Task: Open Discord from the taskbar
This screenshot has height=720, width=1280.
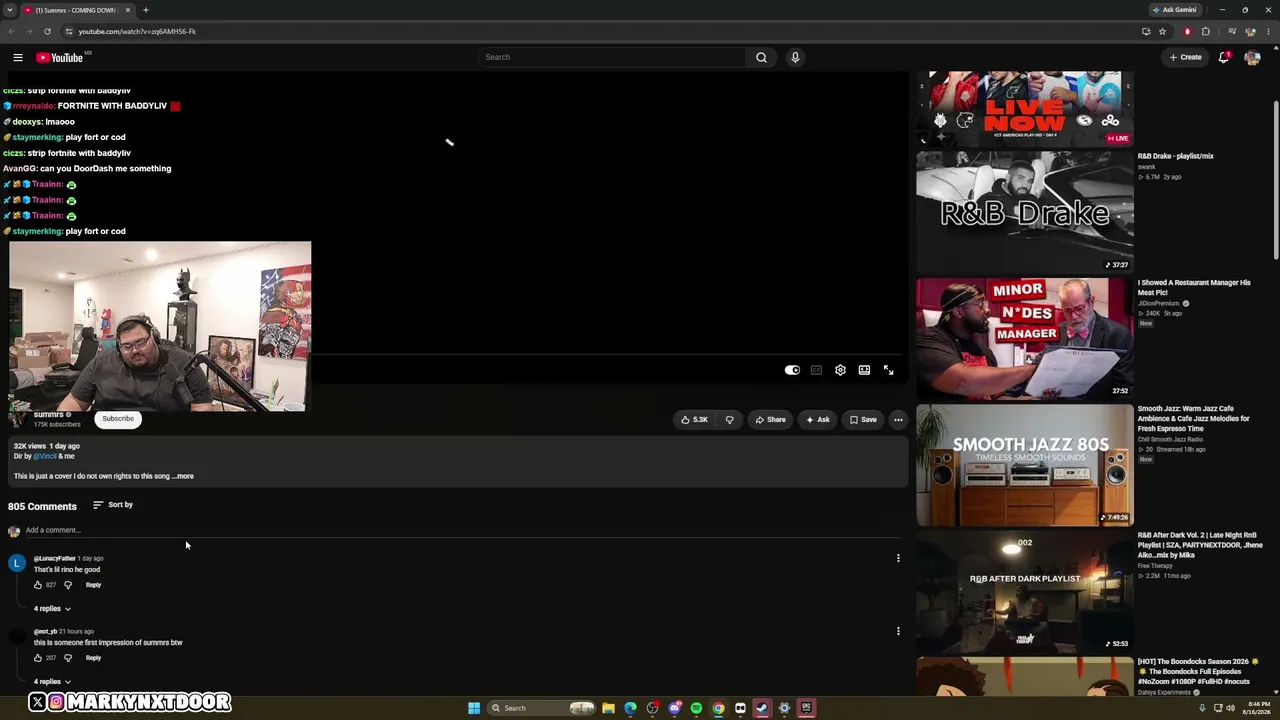Action: (674, 708)
